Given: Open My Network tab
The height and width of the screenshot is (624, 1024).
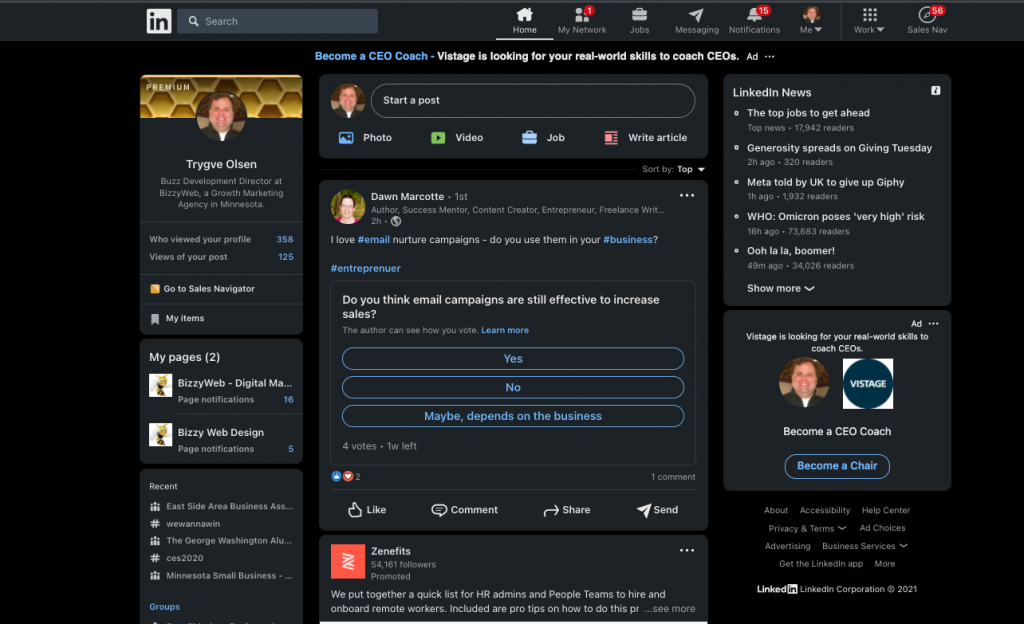Looking at the screenshot, I should 582,21.
